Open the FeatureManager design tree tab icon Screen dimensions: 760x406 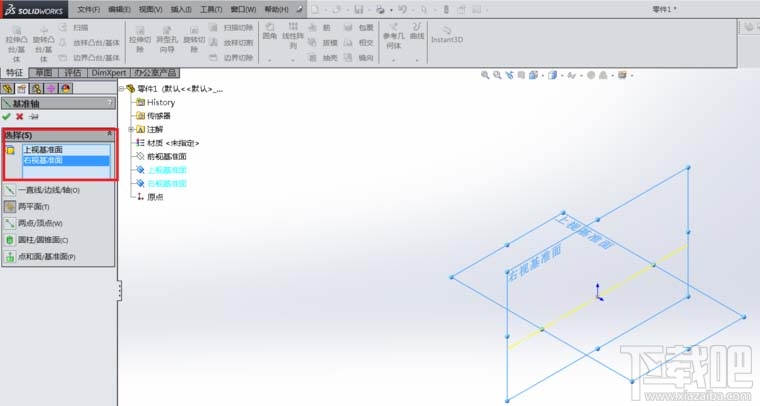pos(7,89)
